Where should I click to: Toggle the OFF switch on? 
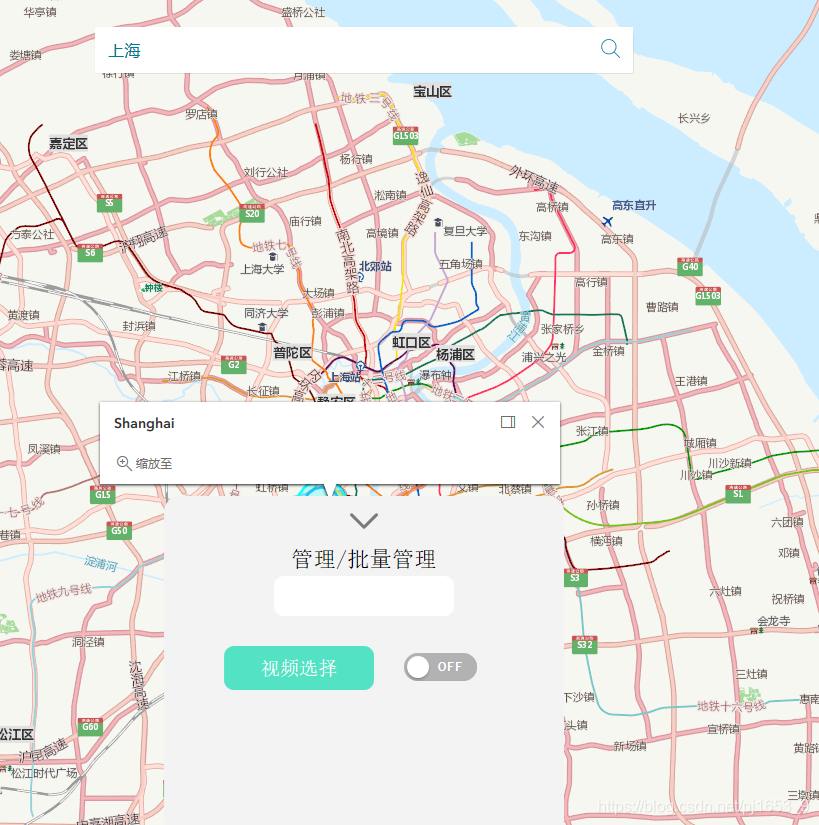coord(440,667)
